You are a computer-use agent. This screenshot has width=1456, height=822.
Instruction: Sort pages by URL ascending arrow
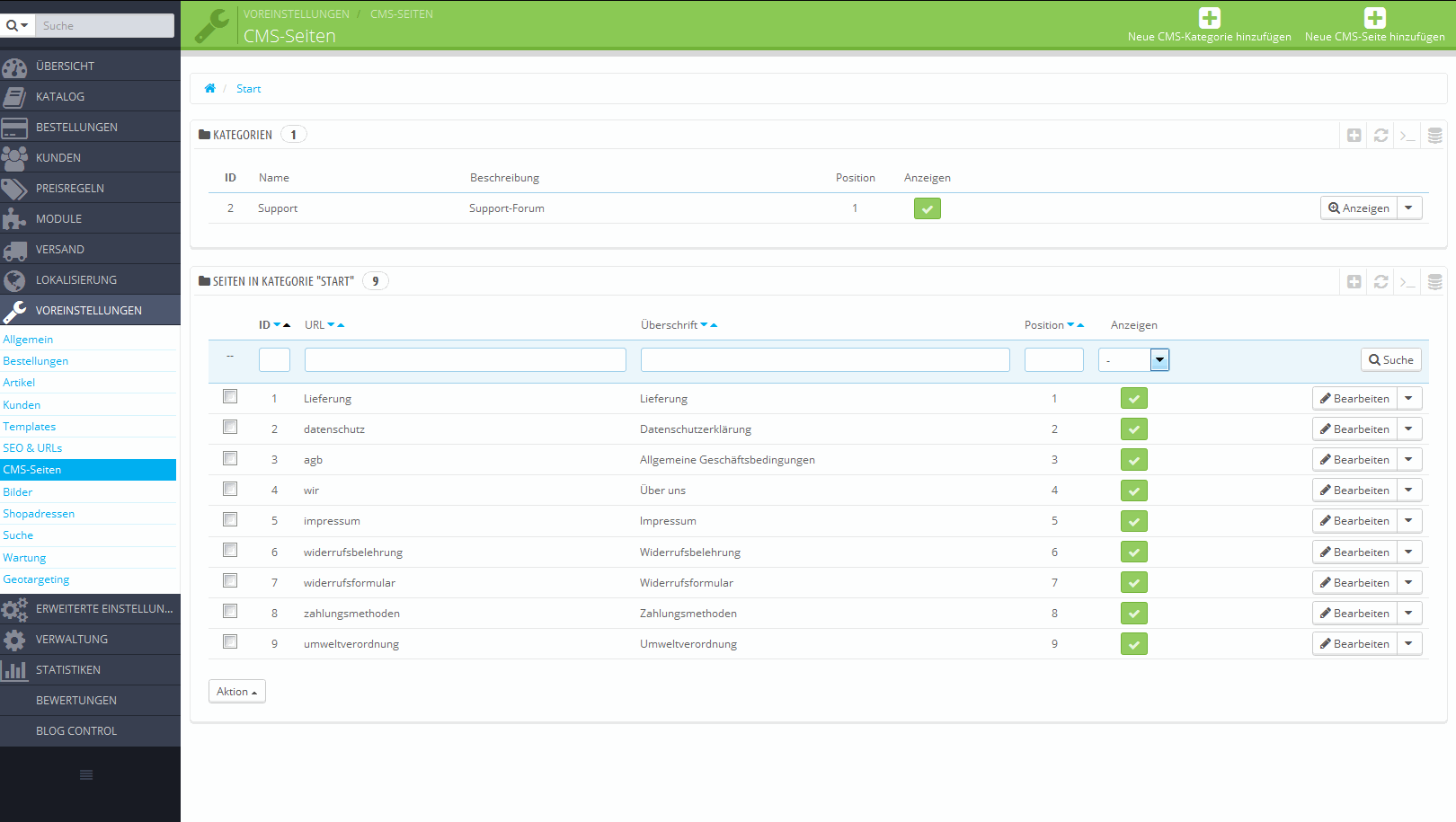tap(341, 325)
